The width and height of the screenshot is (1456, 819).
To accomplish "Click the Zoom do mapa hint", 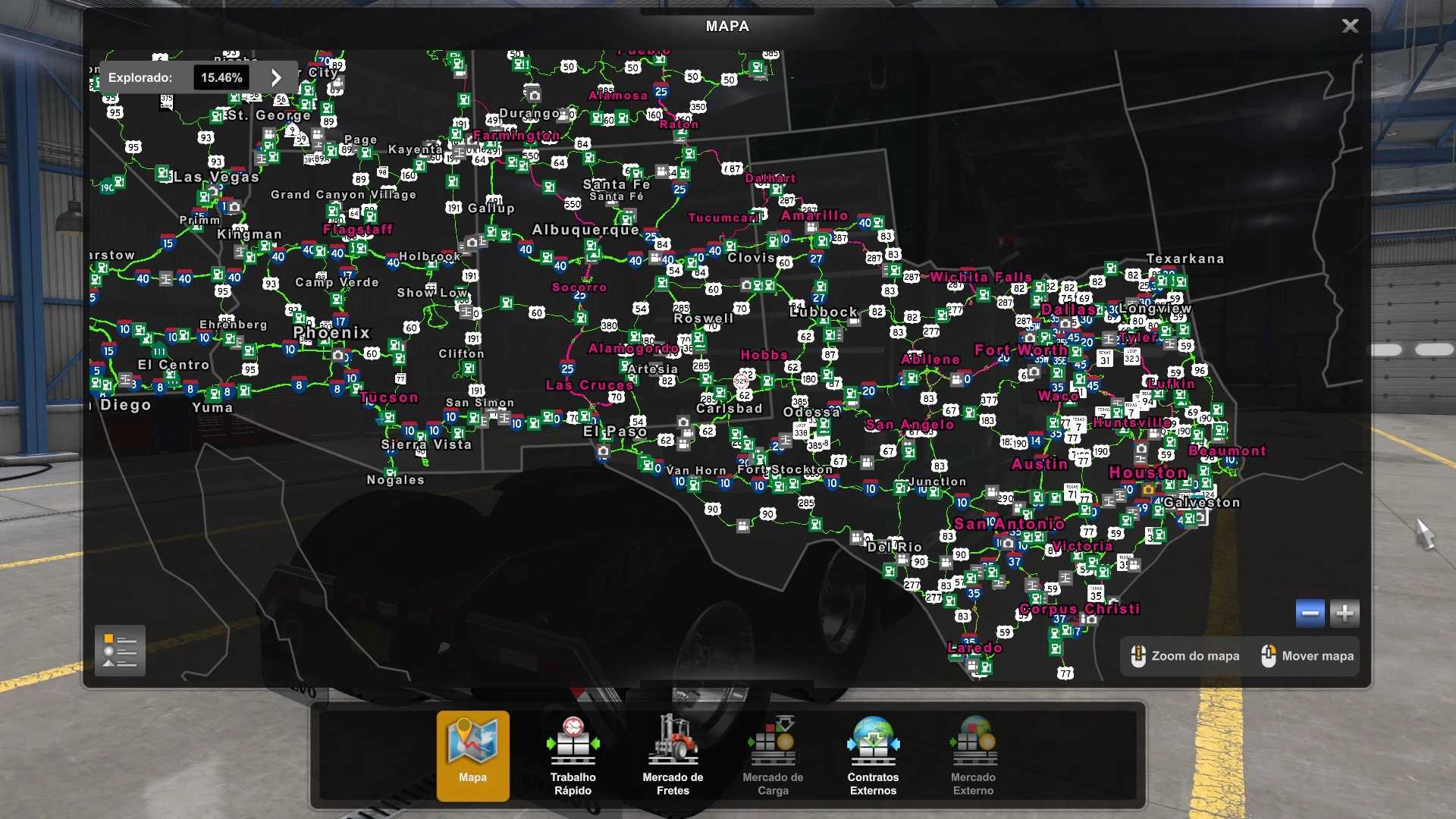I will pos(1185,656).
